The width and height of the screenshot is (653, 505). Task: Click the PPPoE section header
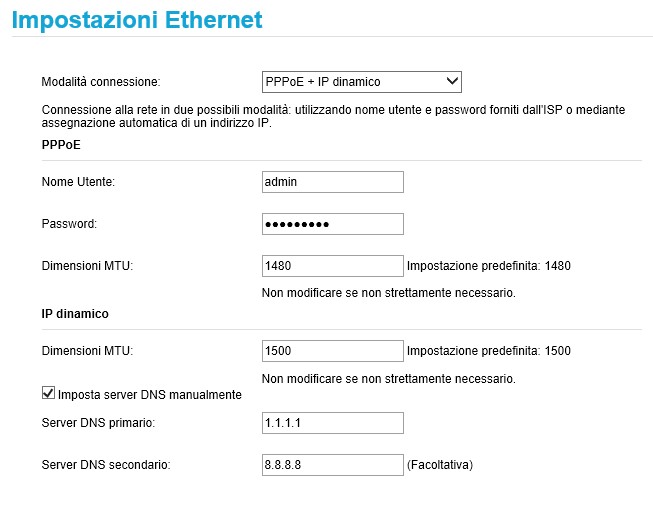coord(61,145)
